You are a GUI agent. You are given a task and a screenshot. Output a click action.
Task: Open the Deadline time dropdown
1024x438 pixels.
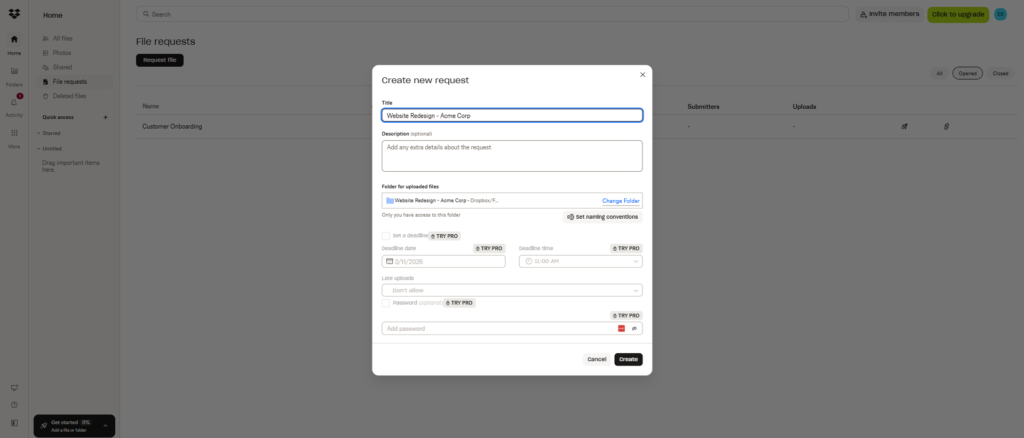(580, 262)
